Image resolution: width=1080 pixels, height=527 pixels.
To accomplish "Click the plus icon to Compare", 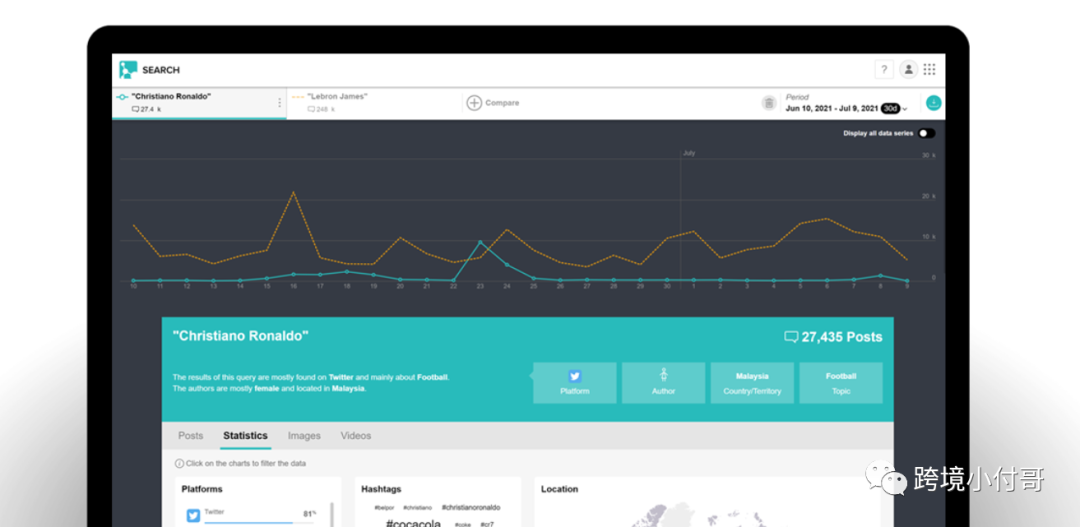I will [474, 103].
